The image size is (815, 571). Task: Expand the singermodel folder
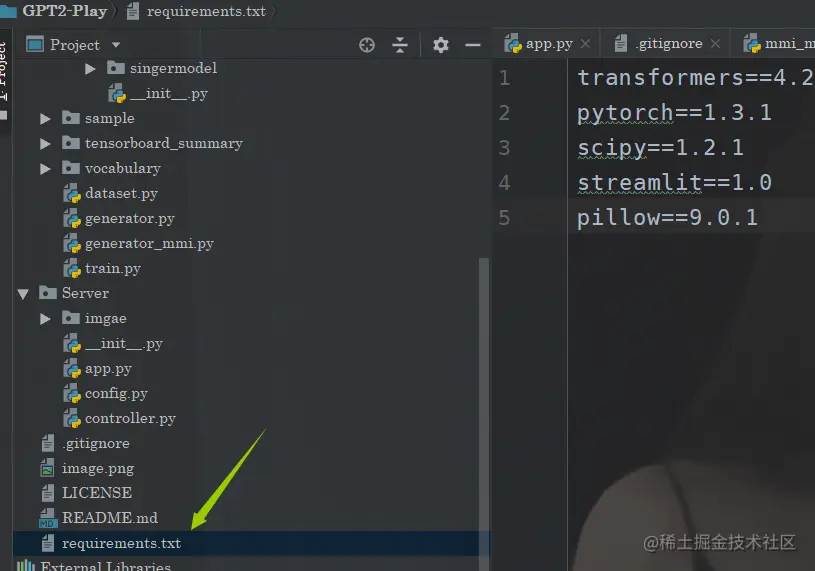coord(90,69)
